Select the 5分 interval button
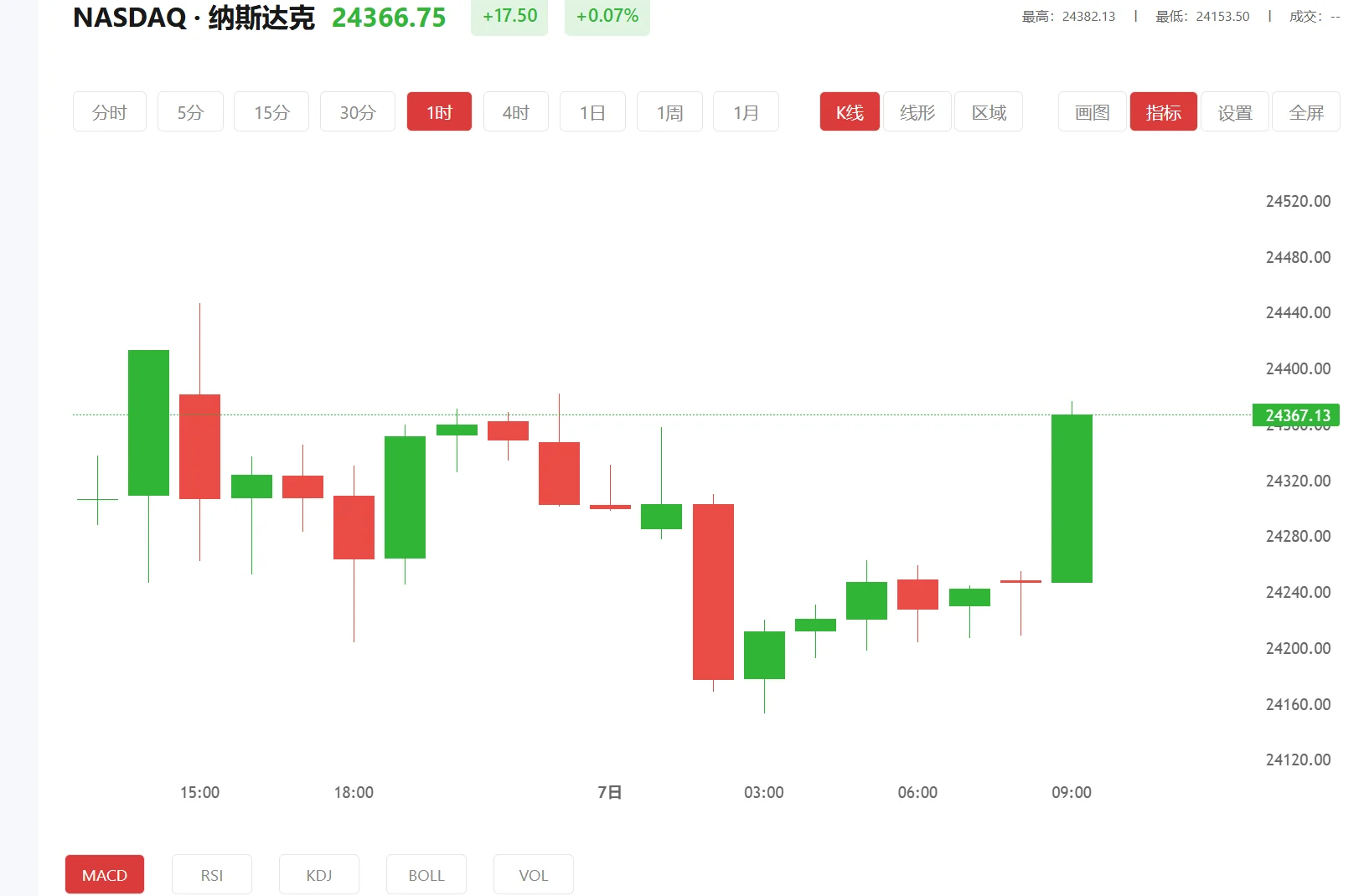 pos(190,111)
